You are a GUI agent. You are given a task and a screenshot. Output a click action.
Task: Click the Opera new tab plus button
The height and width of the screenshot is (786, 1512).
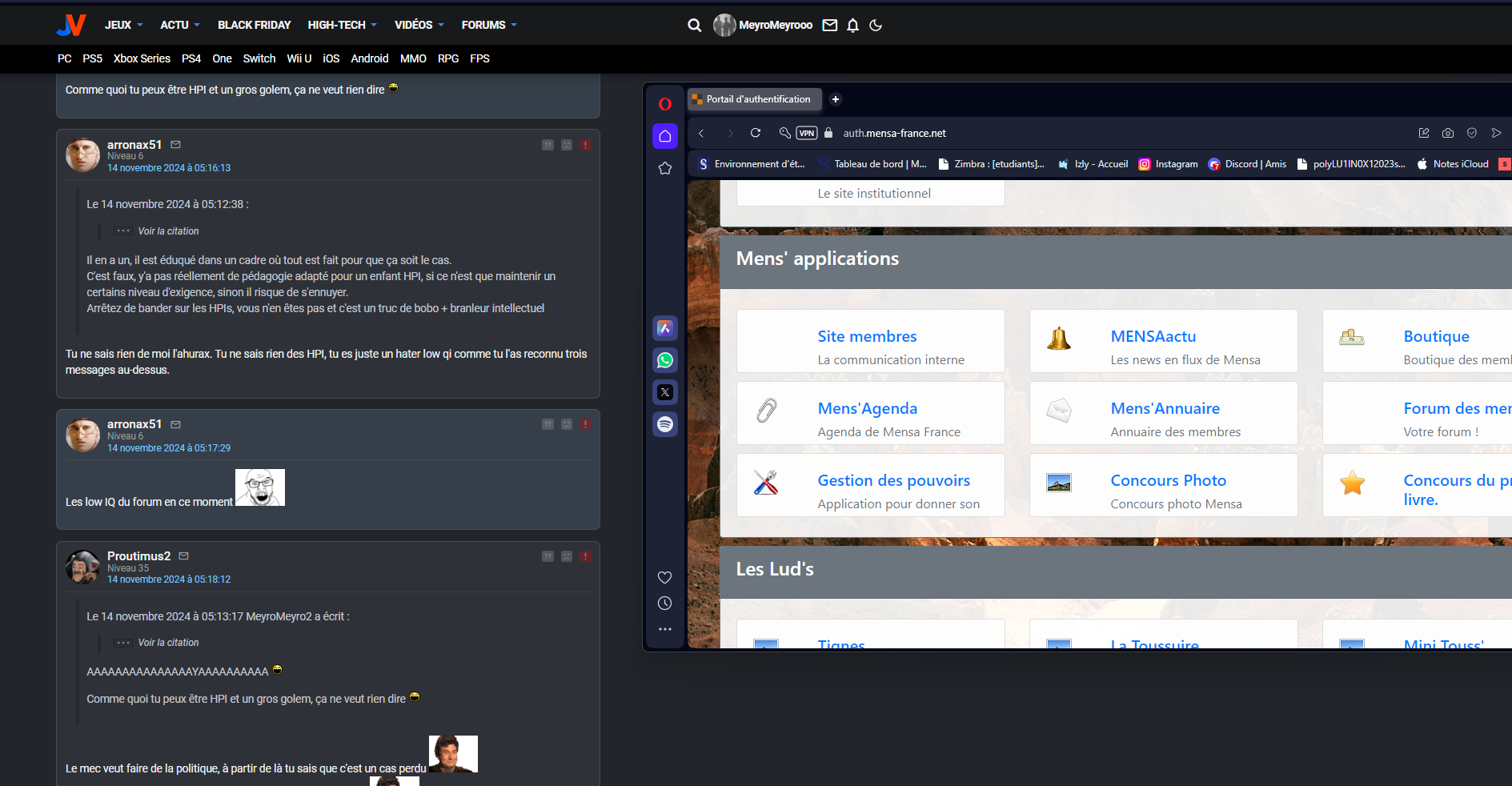[836, 99]
